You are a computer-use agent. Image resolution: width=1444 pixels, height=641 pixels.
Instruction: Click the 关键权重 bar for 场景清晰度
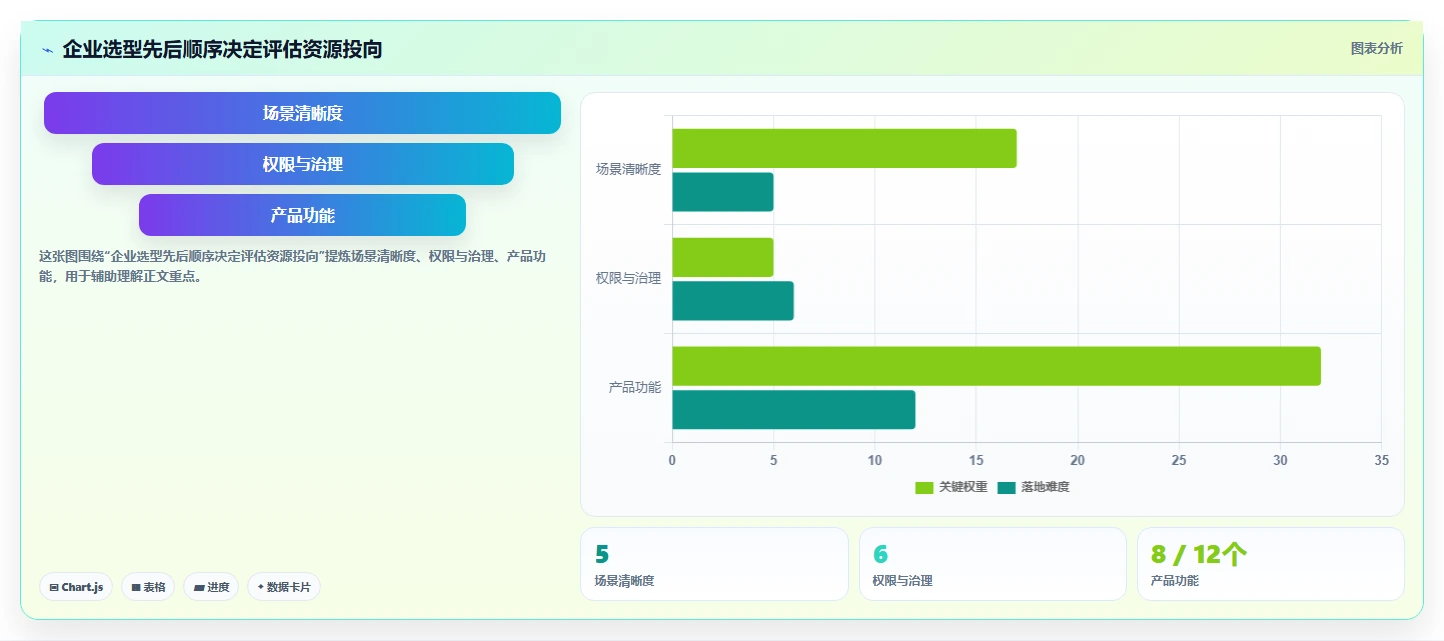[844, 148]
